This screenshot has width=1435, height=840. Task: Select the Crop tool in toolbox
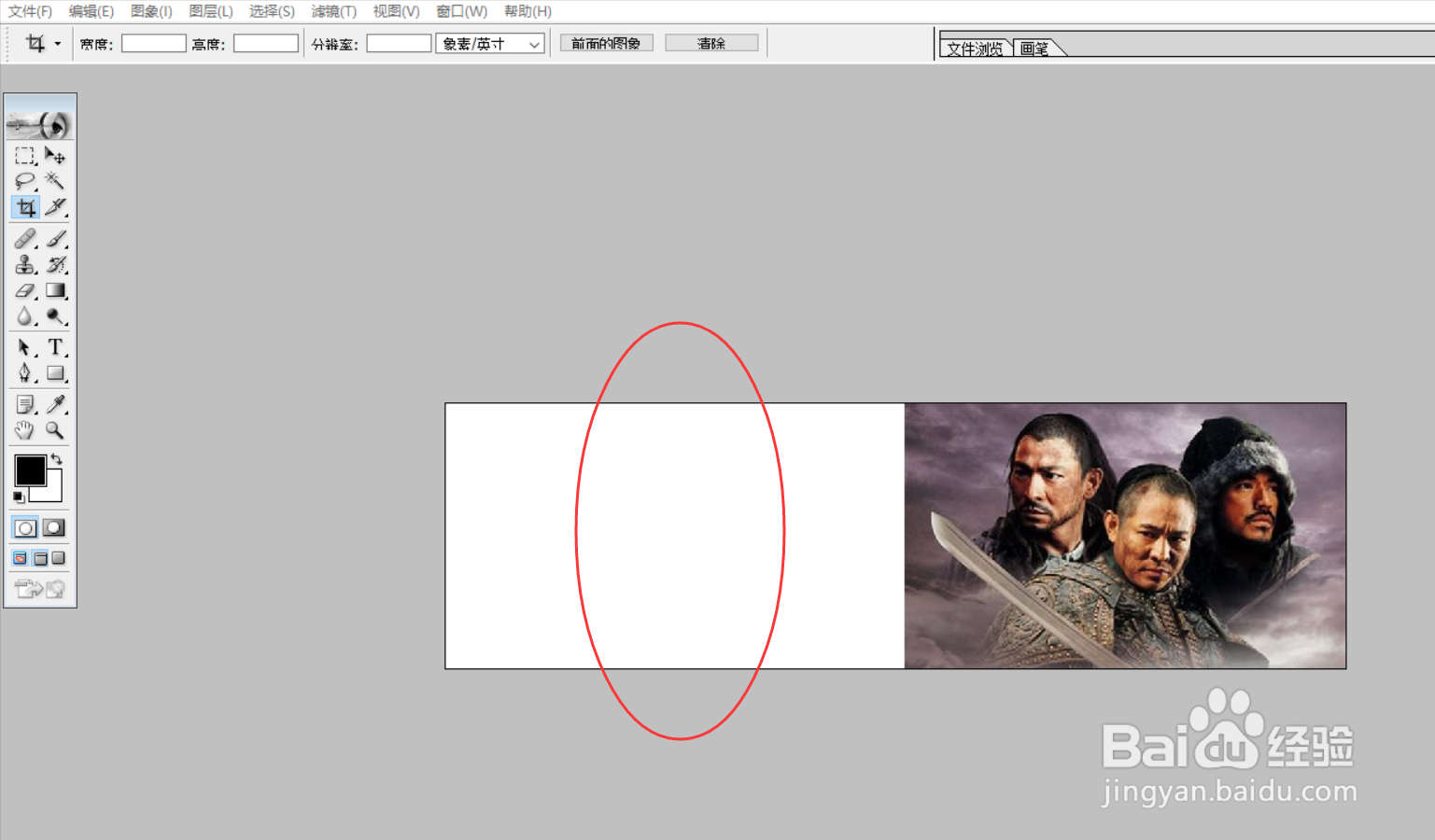25,207
